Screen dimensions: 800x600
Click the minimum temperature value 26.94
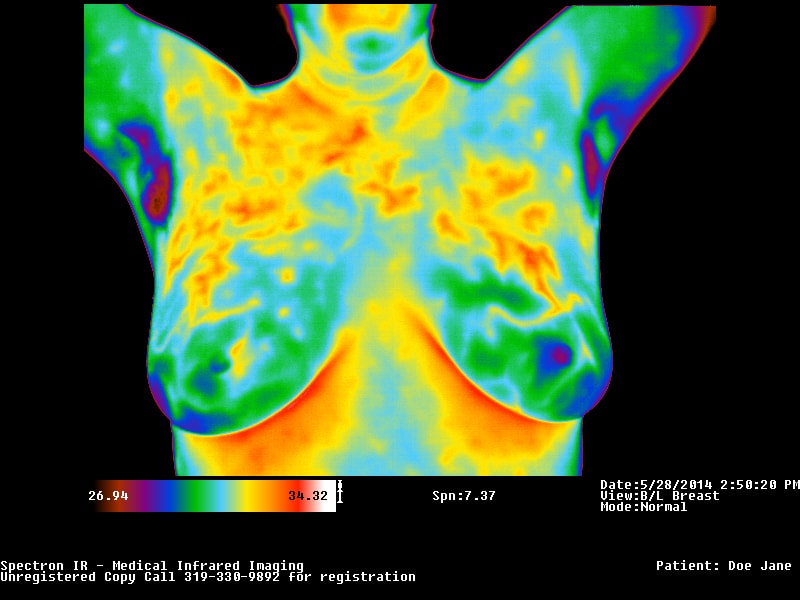click(x=108, y=495)
